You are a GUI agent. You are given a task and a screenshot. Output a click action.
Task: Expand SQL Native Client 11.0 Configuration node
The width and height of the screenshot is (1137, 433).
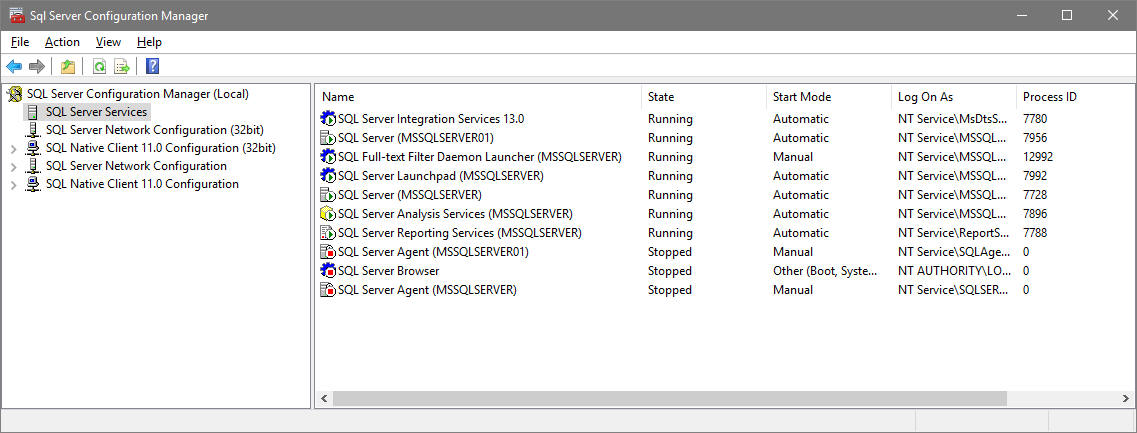[x=13, y=185]
